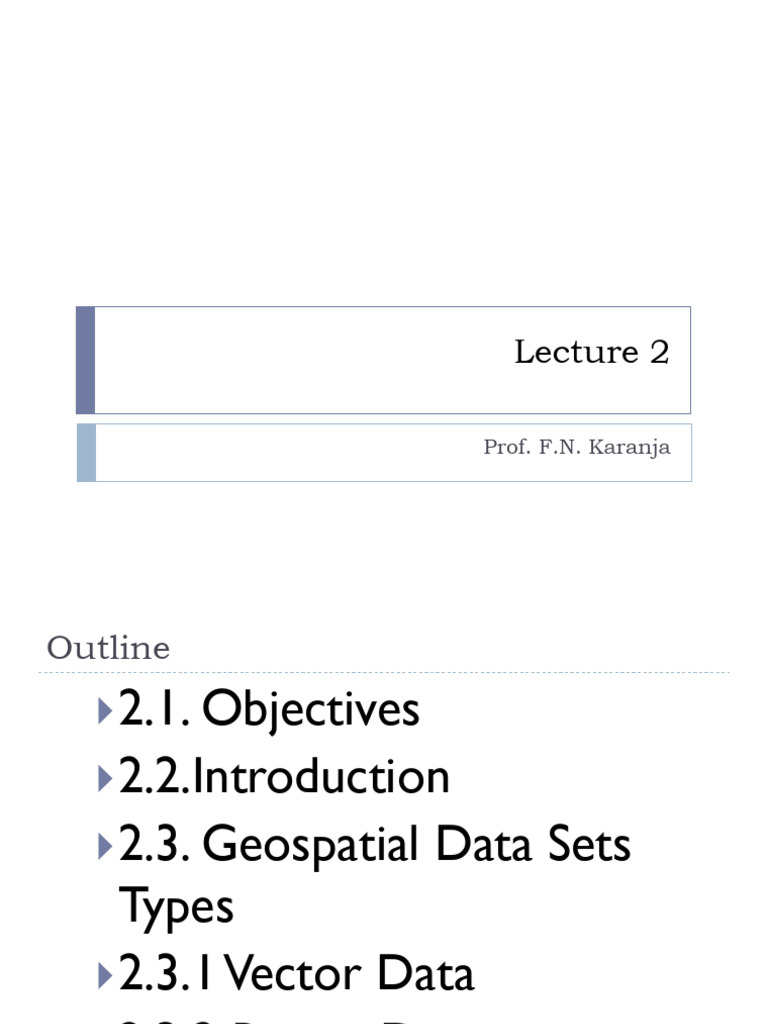Click the 2.3.1 Vector Data outline item
The height and width of the screenshot is (1024, 768).
pyautogui.click(x=297, y=975)
